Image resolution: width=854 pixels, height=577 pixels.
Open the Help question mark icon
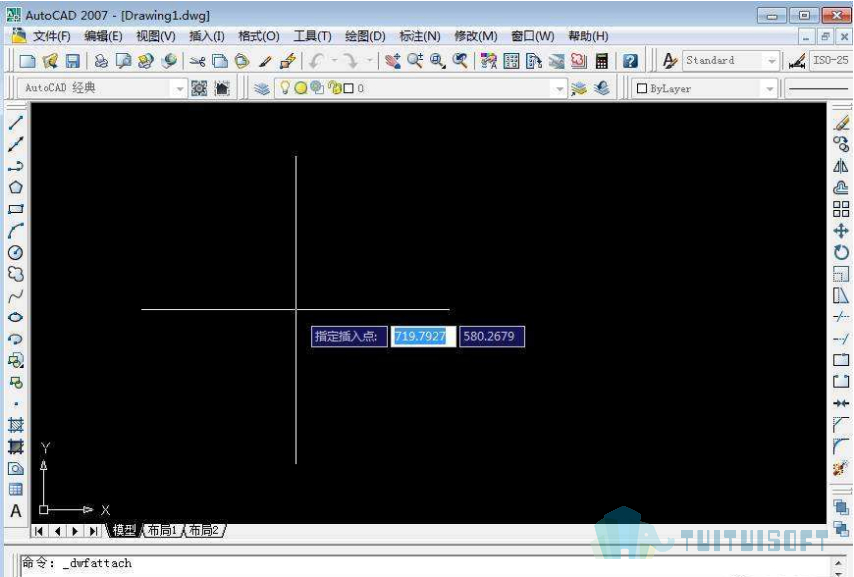(630, 60)
